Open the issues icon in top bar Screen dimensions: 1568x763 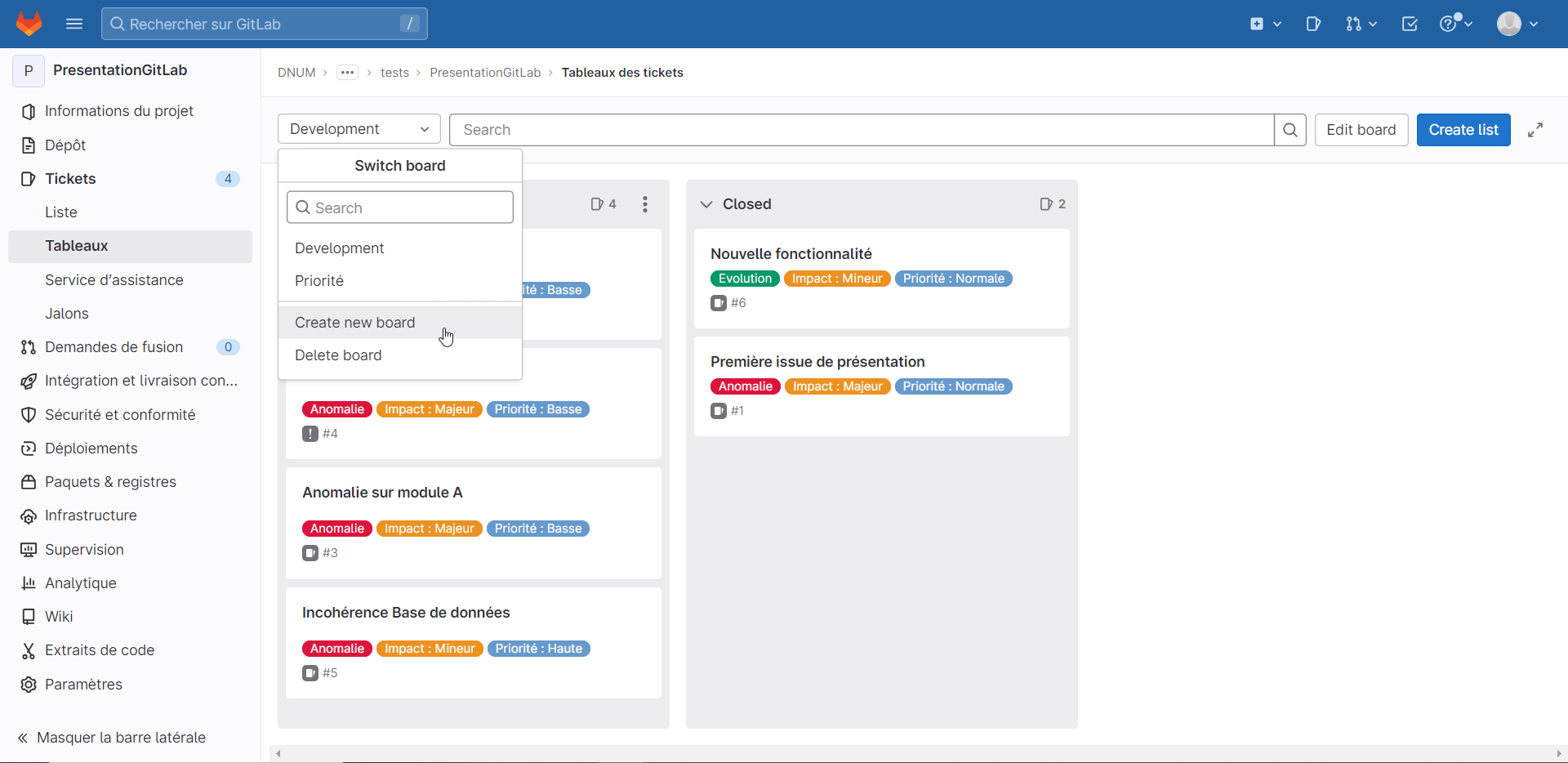(1313, 24)
